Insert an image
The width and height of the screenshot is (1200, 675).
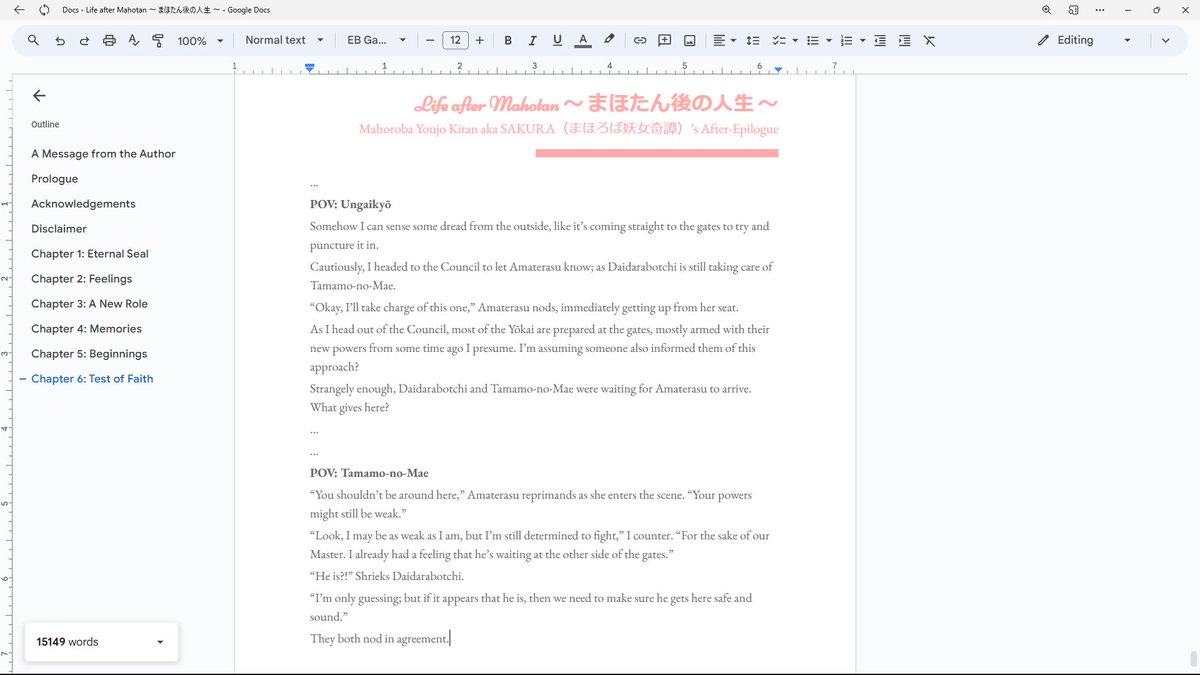click(x=689, y=40)
